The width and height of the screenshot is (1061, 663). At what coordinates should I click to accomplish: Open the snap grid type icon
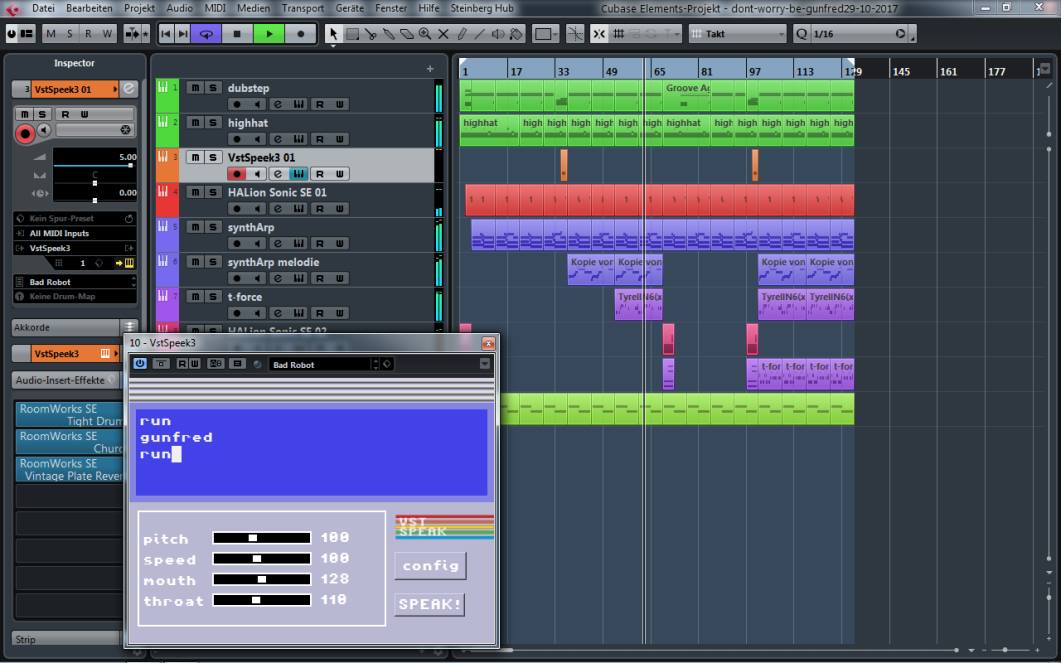tap(618, 34)
